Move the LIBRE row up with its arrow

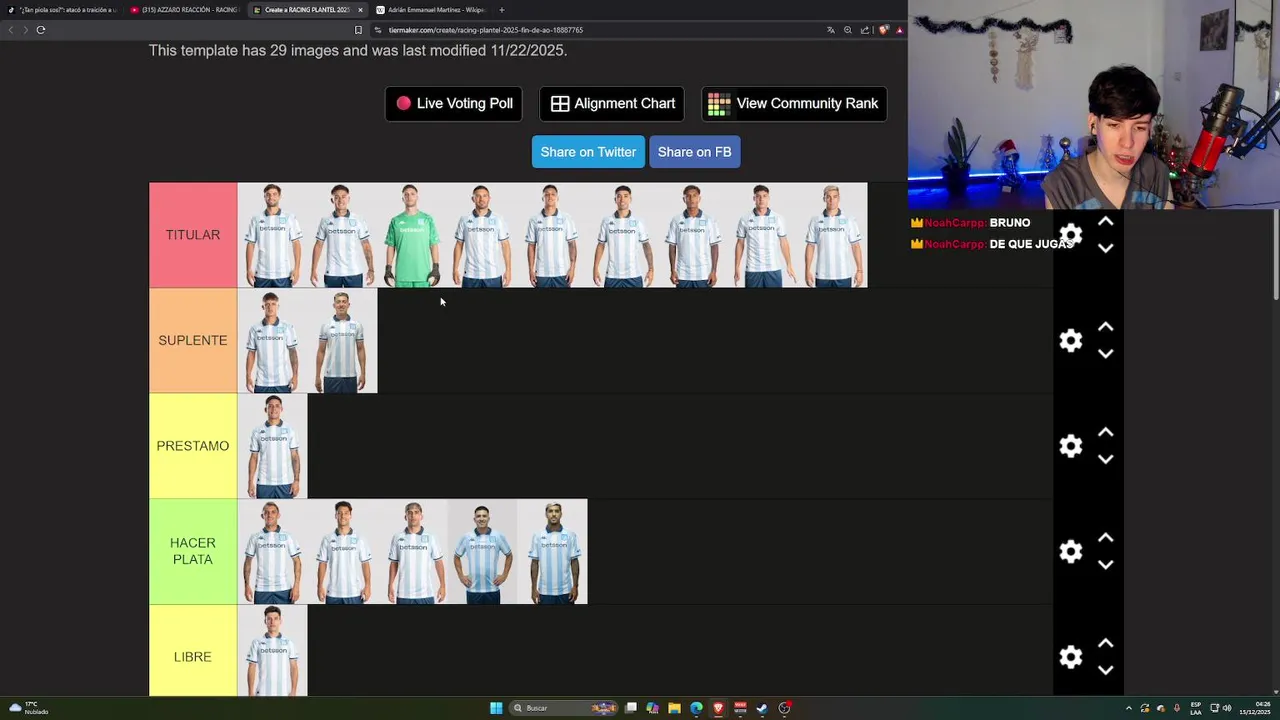[x=1105, y=643]
